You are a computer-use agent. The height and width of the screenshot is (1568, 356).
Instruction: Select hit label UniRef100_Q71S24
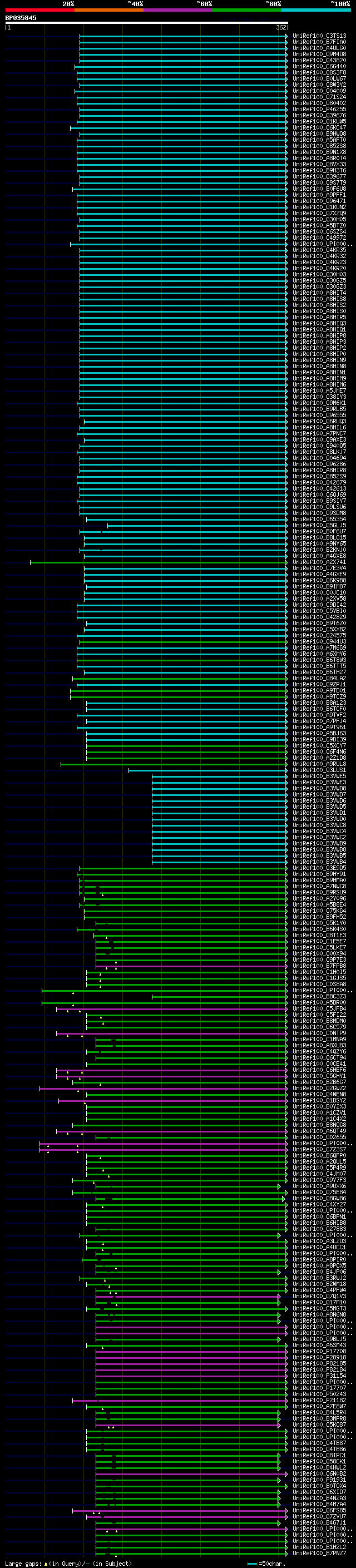click(319, 97)
